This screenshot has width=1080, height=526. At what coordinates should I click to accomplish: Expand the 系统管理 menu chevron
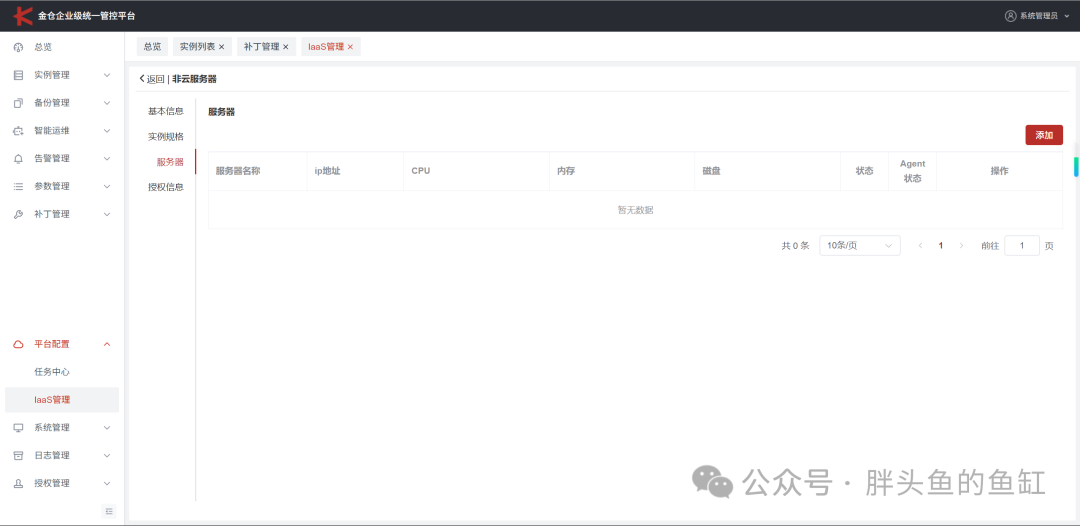[107, 428]
